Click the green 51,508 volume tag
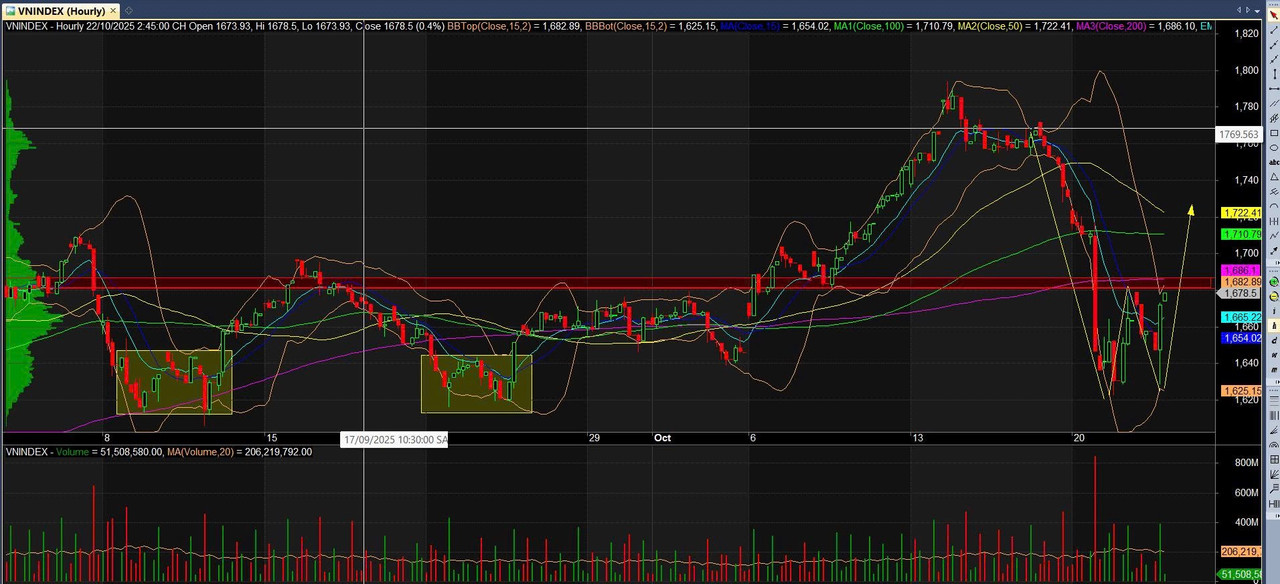The width and height of the screenshot is (1280, 584). coord(1240,574)
